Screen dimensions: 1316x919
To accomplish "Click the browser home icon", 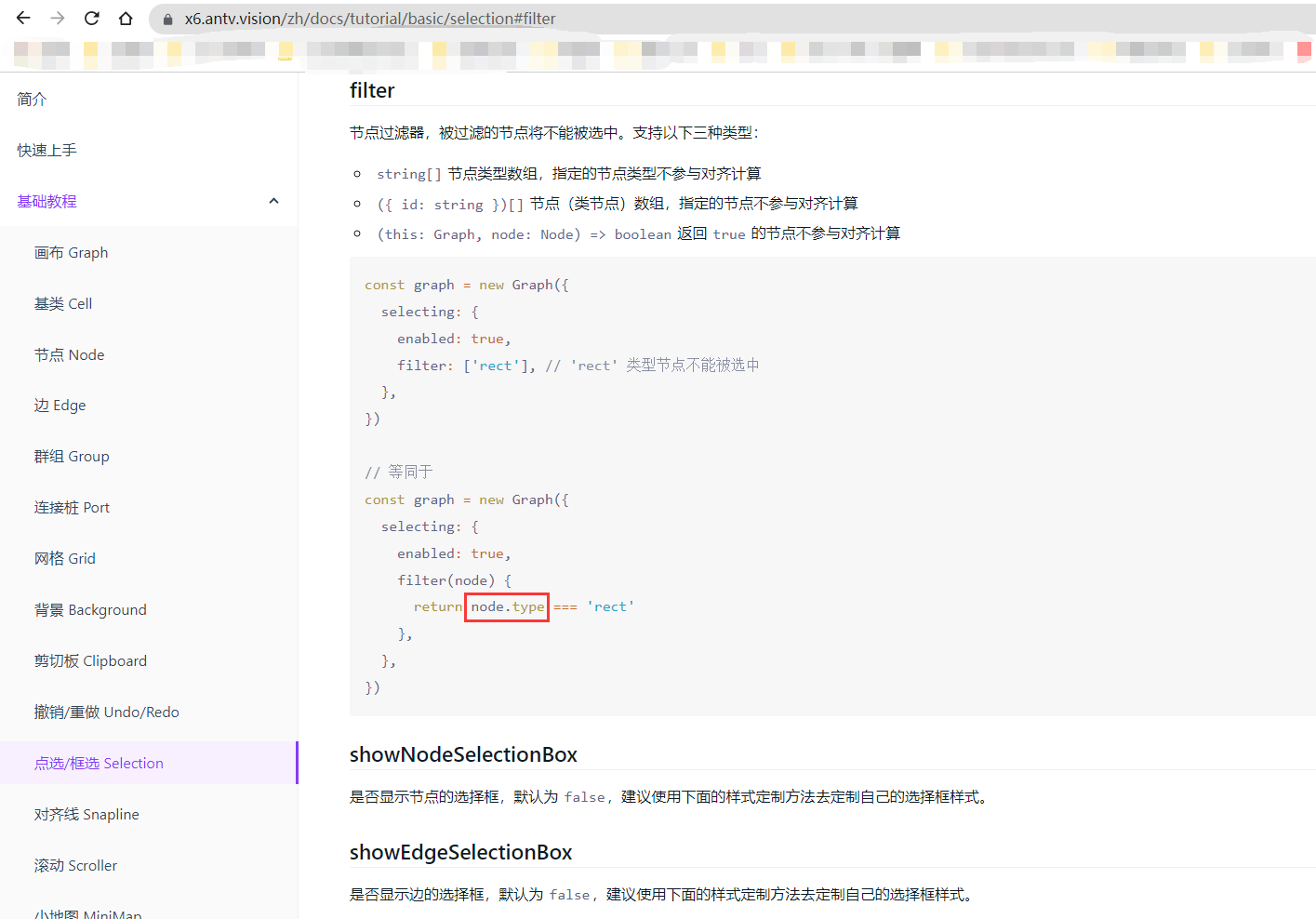I will pos(126,18).
